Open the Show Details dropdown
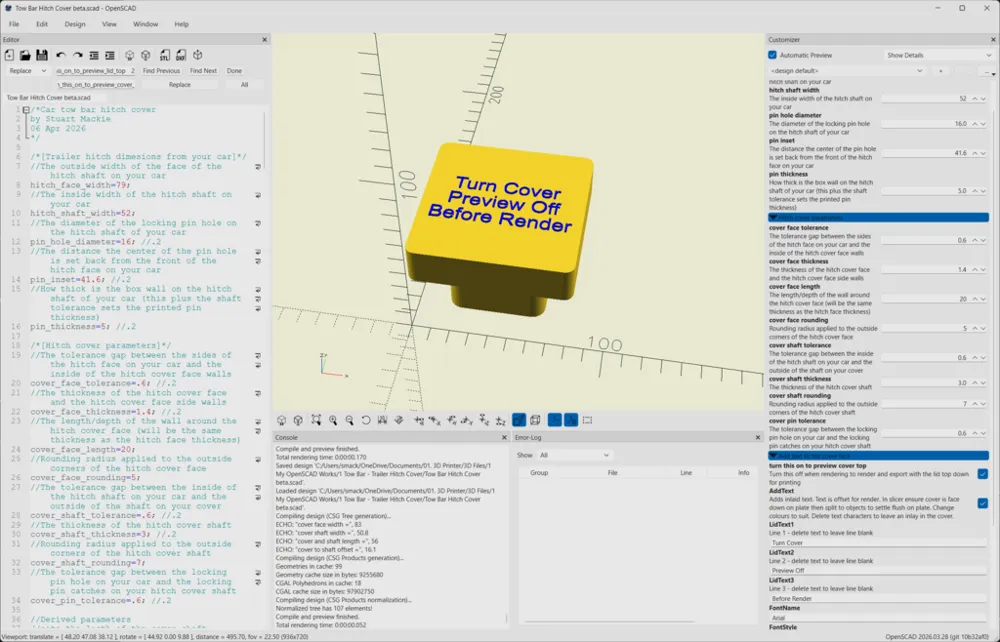 [939, 55]
